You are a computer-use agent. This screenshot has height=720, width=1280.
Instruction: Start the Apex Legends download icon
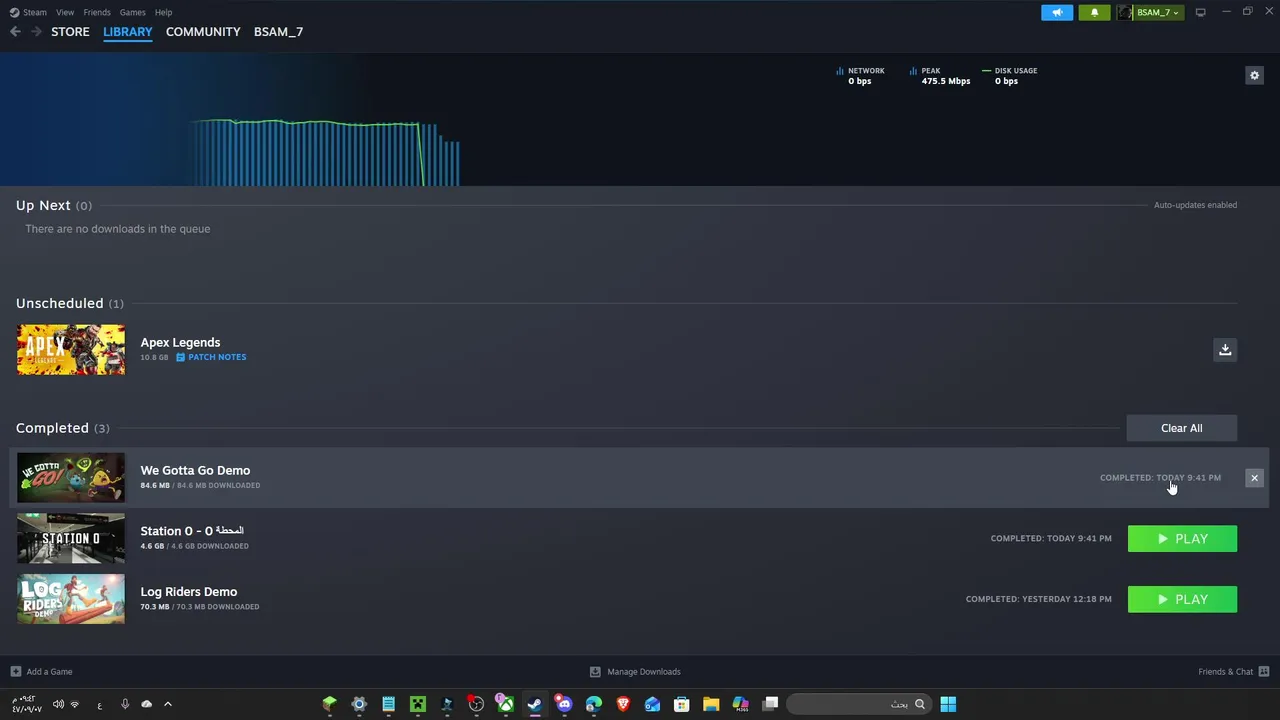(x=1225, y=349)
